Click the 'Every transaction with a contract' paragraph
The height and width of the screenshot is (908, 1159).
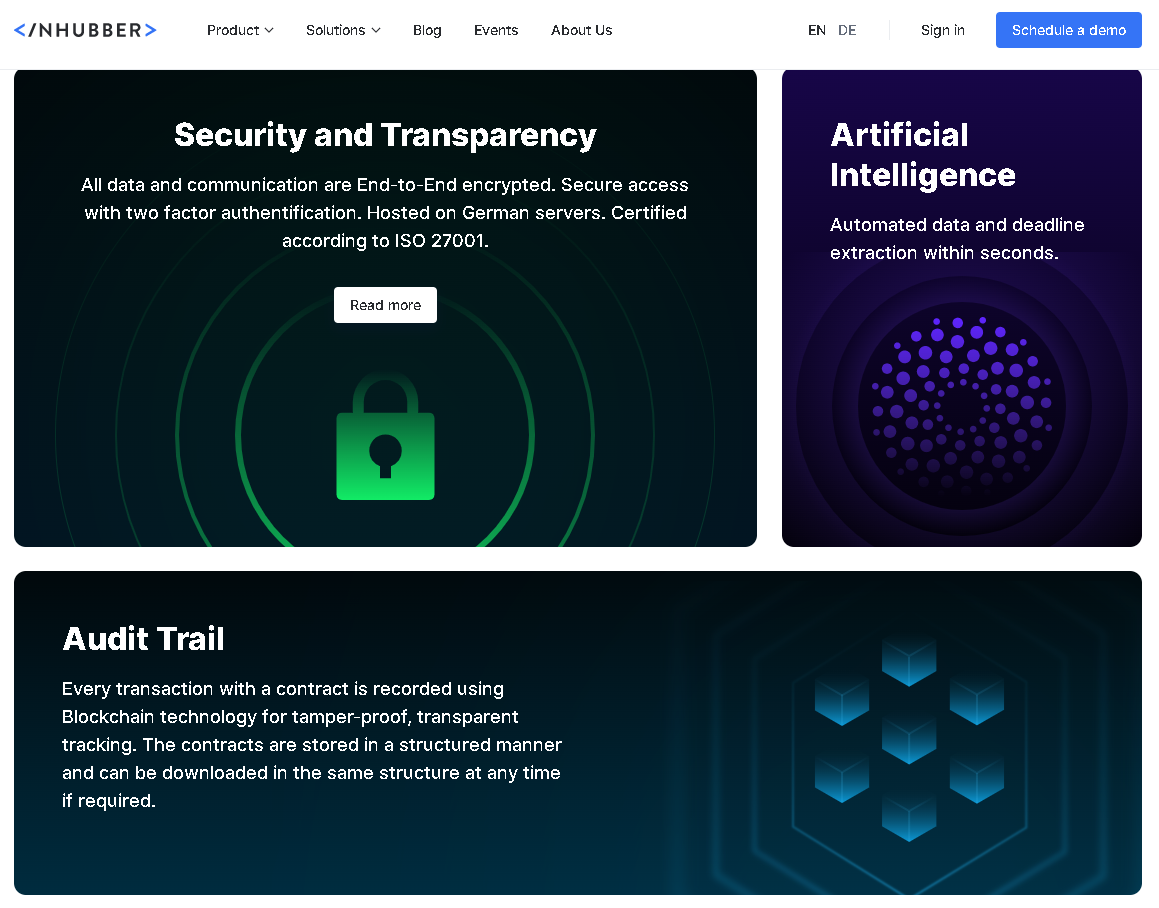point(312,745)
